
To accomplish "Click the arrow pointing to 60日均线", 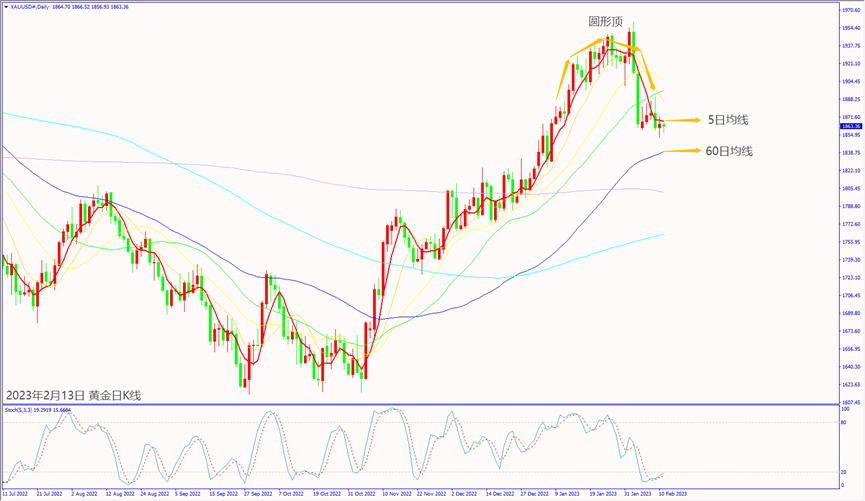I will [685, 151].
